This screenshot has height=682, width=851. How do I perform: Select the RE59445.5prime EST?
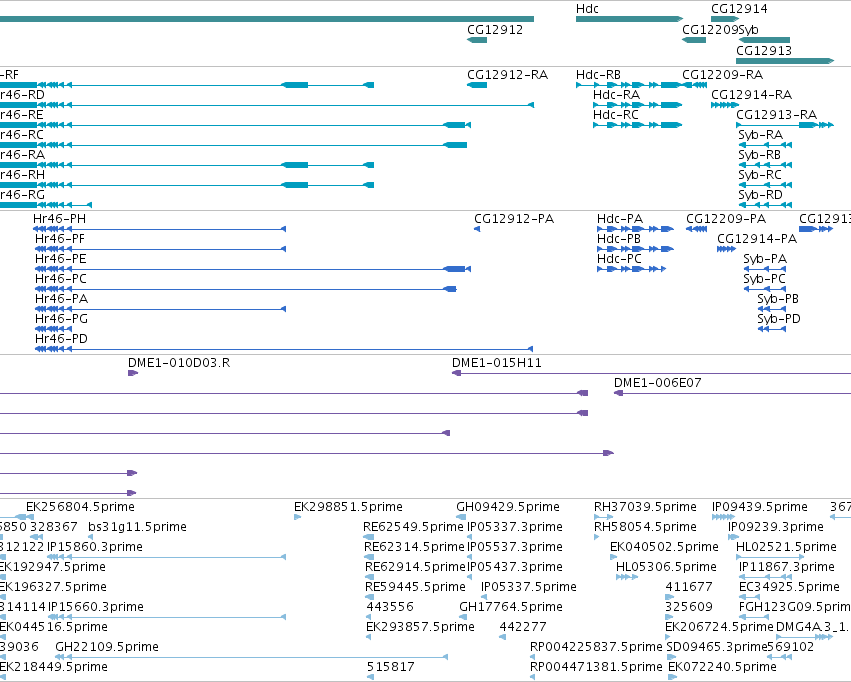pos(370,597)
